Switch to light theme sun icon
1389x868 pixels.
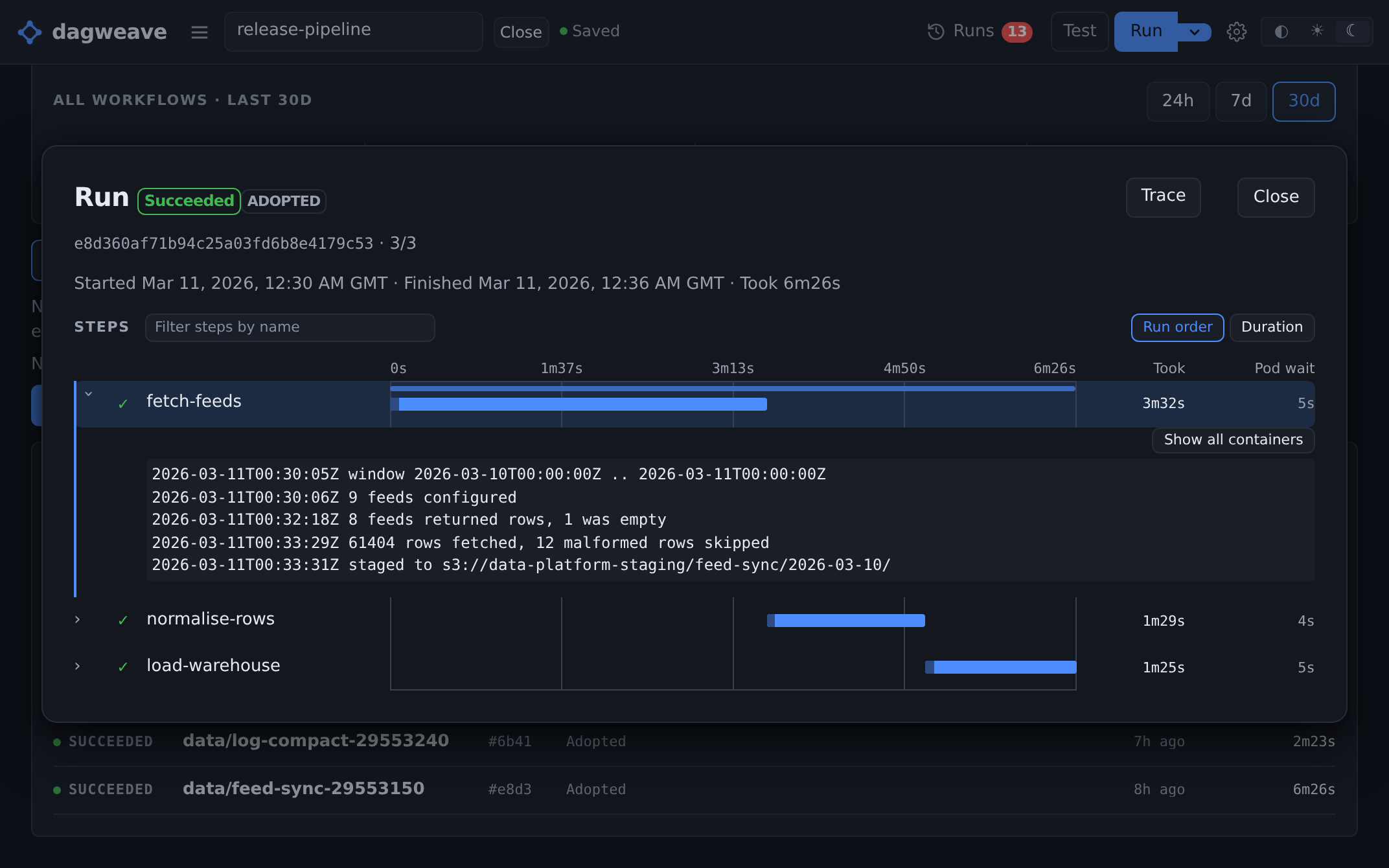click(x=1317, y=31)
